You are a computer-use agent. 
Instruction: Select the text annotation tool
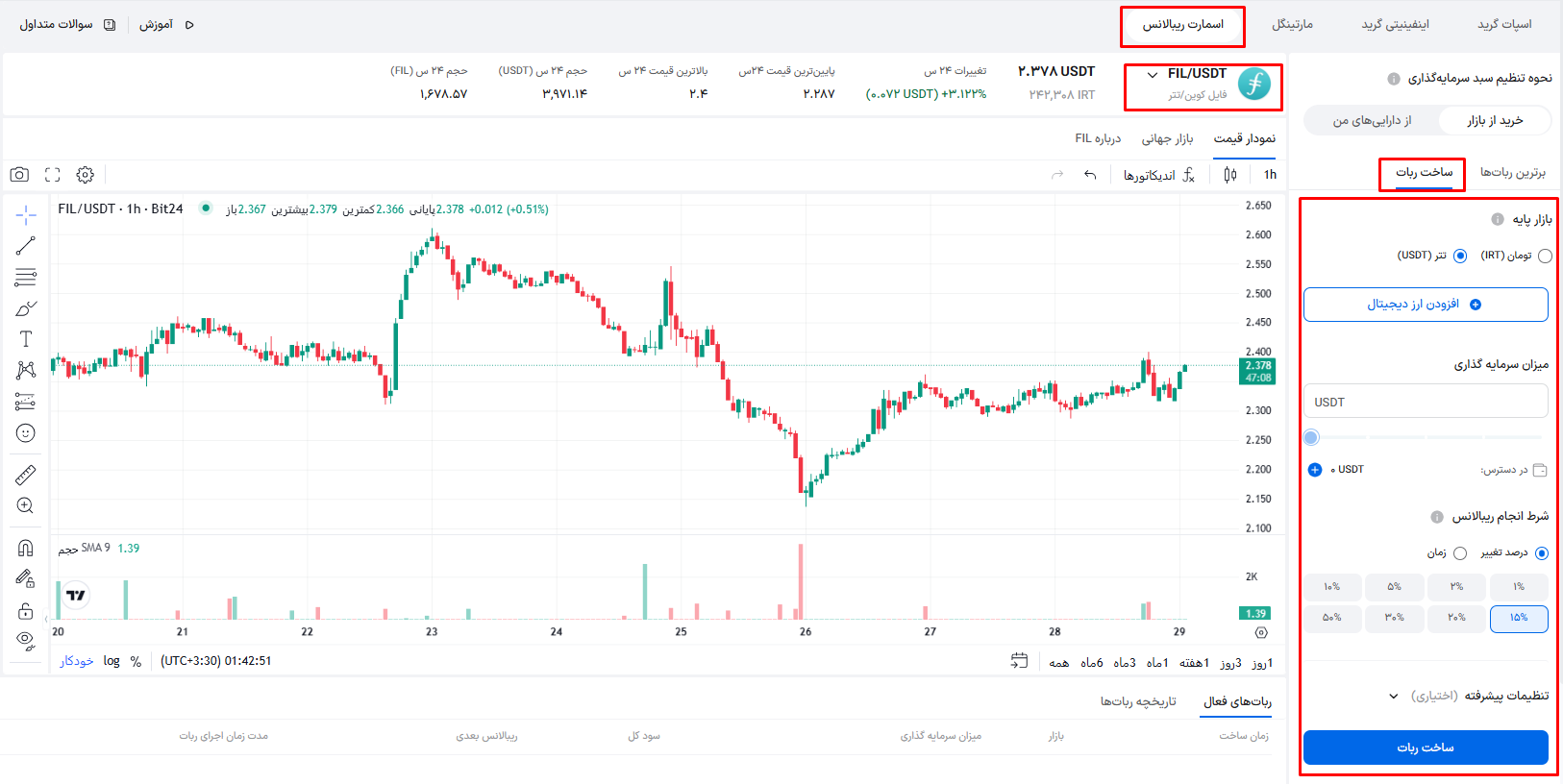click(x=26, y=339)
